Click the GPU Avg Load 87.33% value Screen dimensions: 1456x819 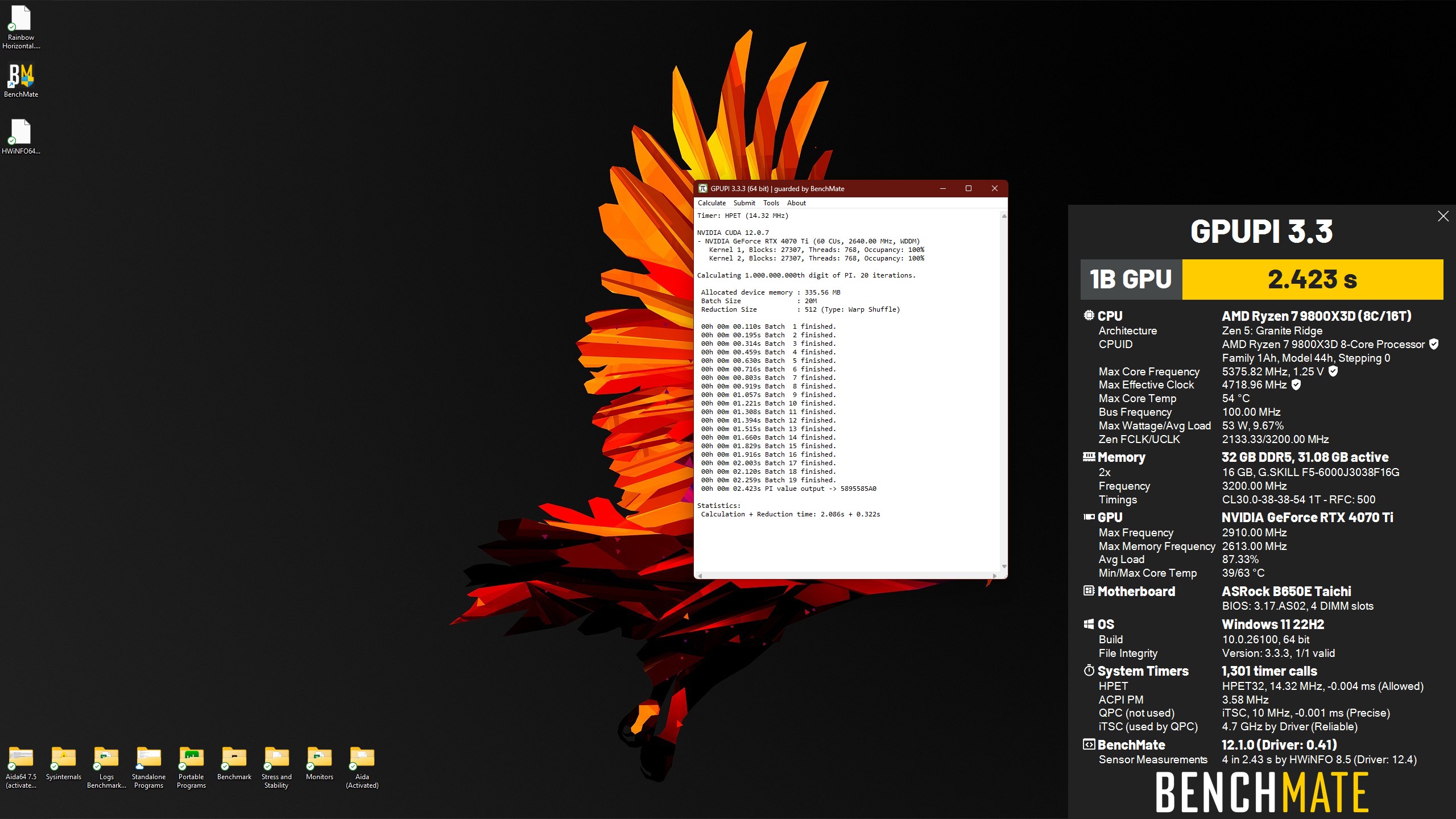point(1240,559)
